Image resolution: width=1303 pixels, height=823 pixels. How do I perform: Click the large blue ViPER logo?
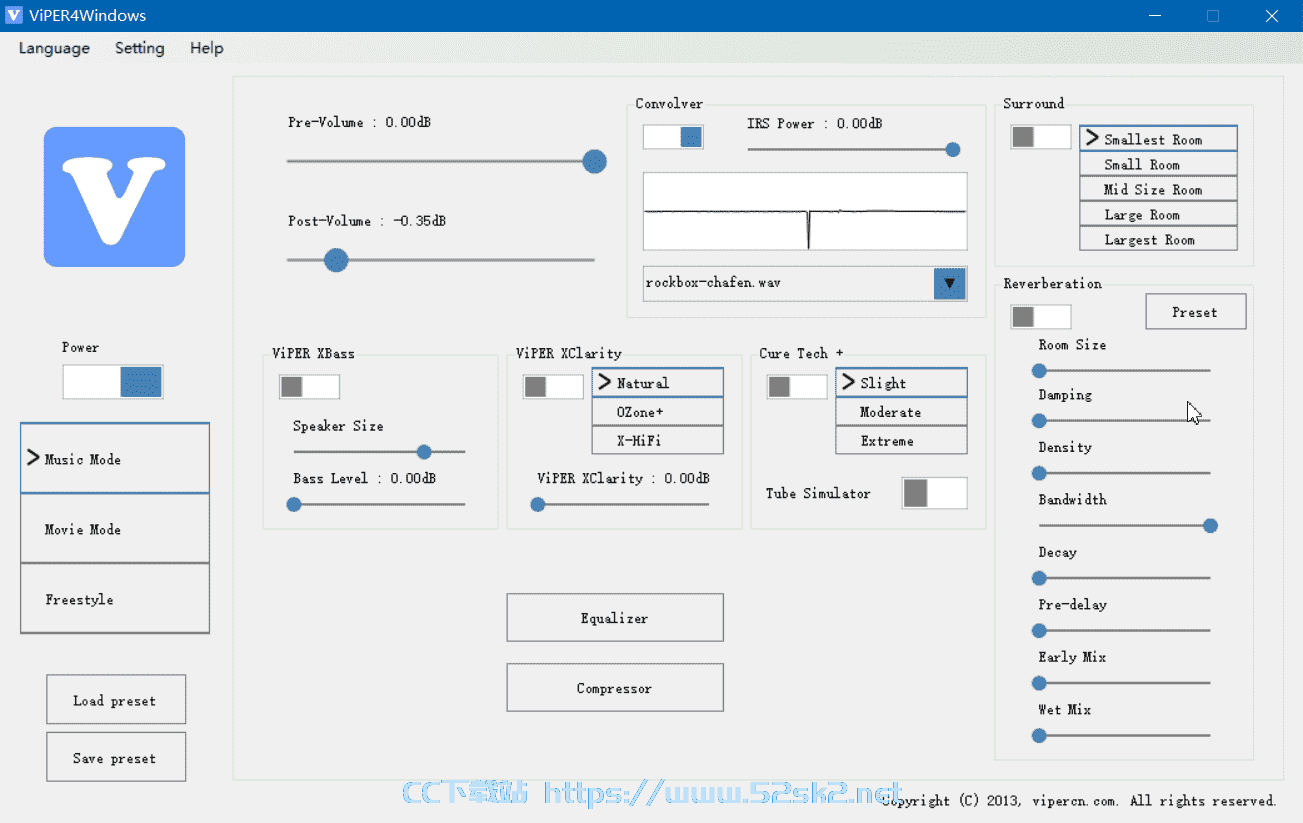(x=114, y=197)
